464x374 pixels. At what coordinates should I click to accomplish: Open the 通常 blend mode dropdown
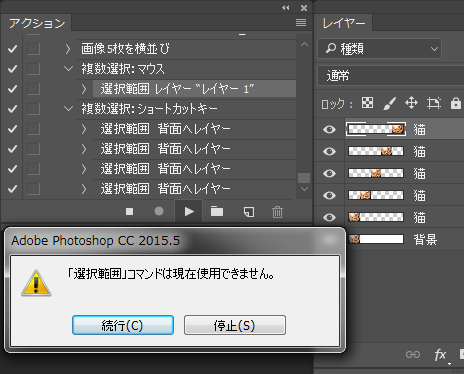tap(390, 76)
